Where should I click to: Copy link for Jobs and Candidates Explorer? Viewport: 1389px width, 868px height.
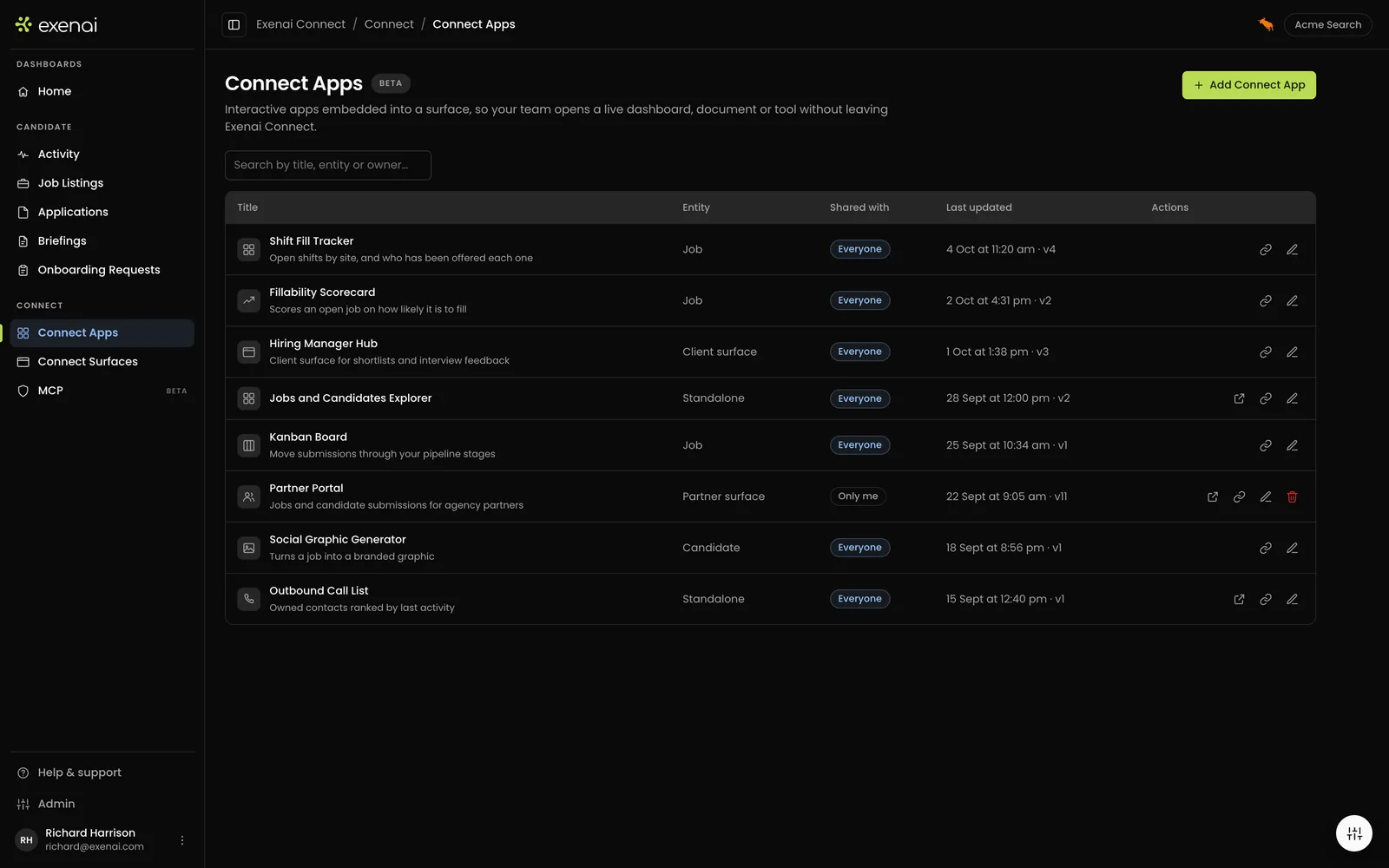pyautogui.click(x=1266, y=398)
